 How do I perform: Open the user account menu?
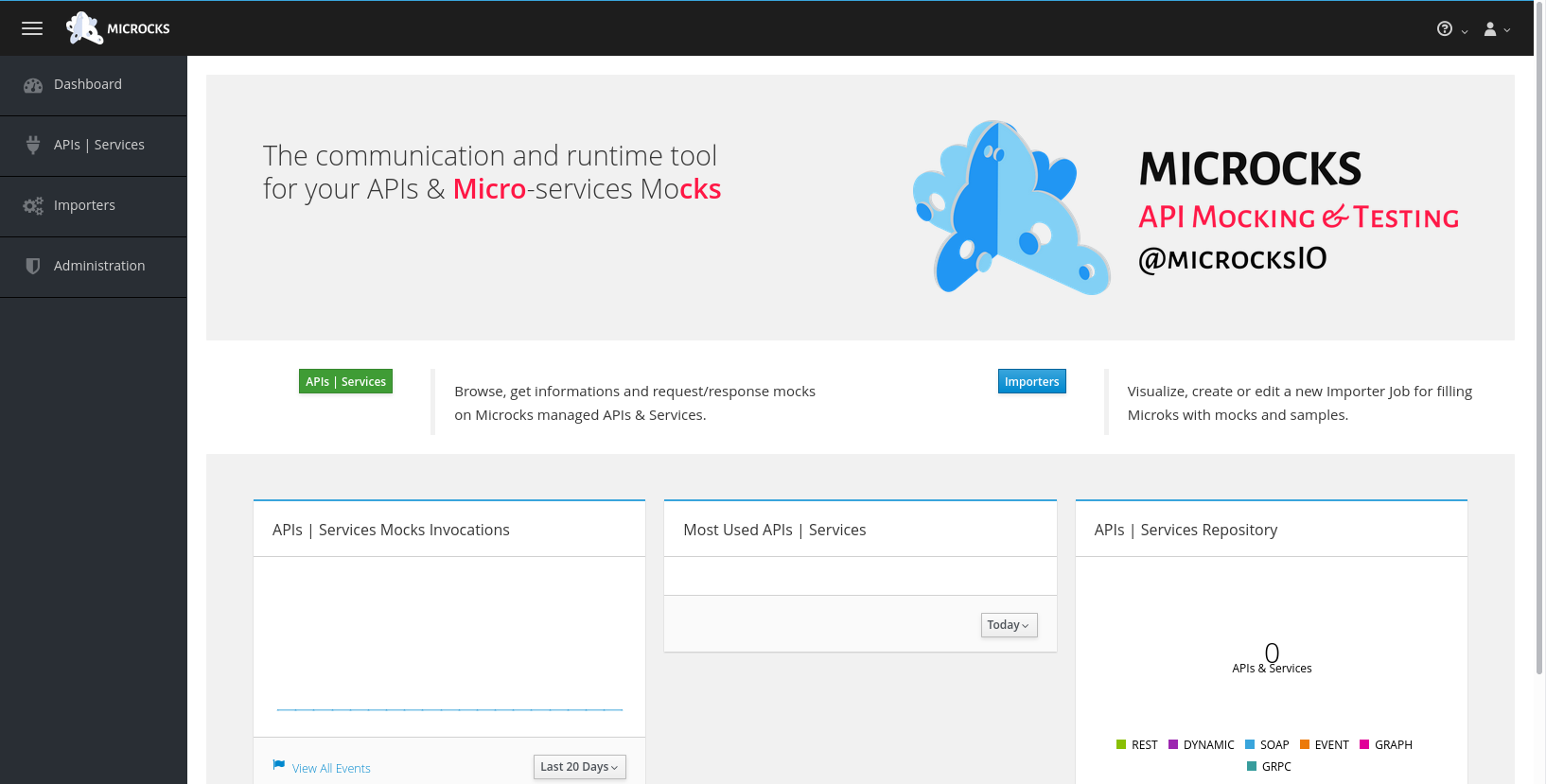click(1490, 29)
